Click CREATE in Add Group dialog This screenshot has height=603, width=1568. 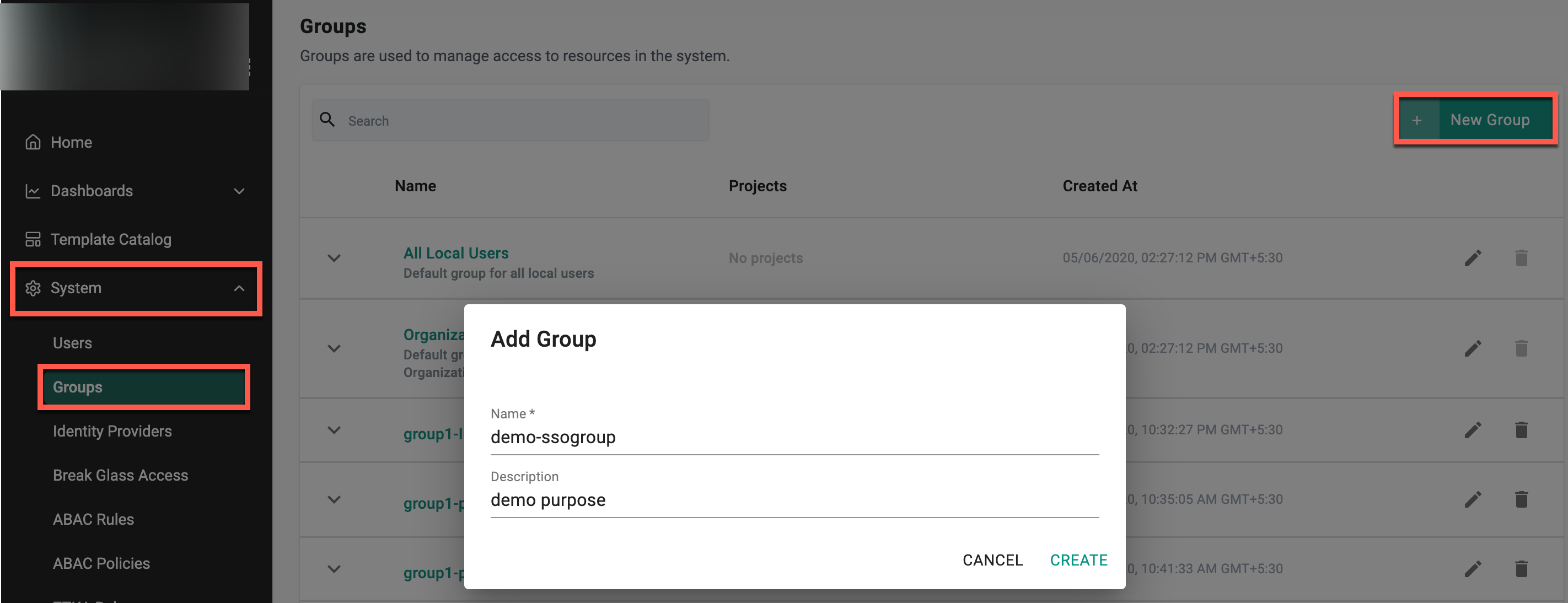tap(1078, 560)
